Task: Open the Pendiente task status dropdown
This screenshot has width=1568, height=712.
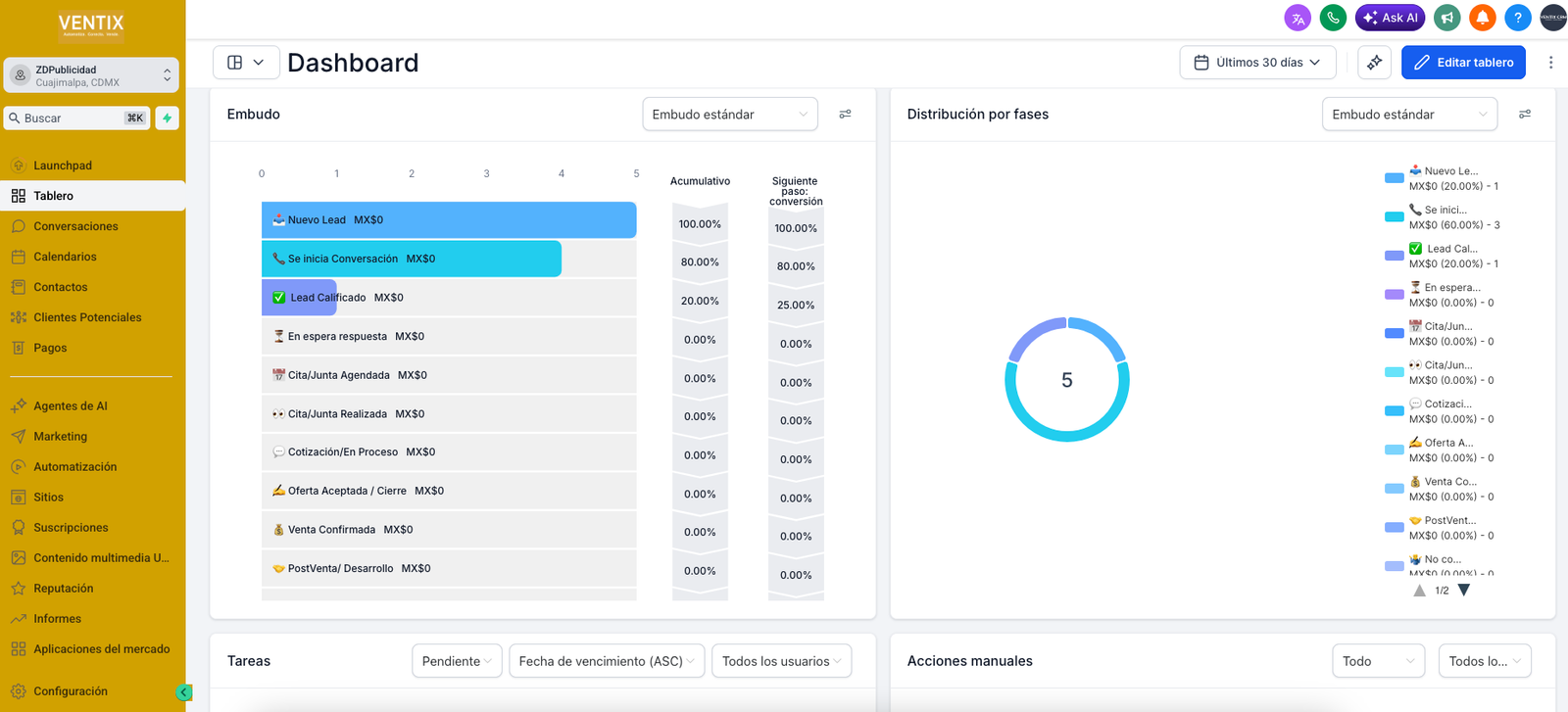Action: [x=457, y=661]
